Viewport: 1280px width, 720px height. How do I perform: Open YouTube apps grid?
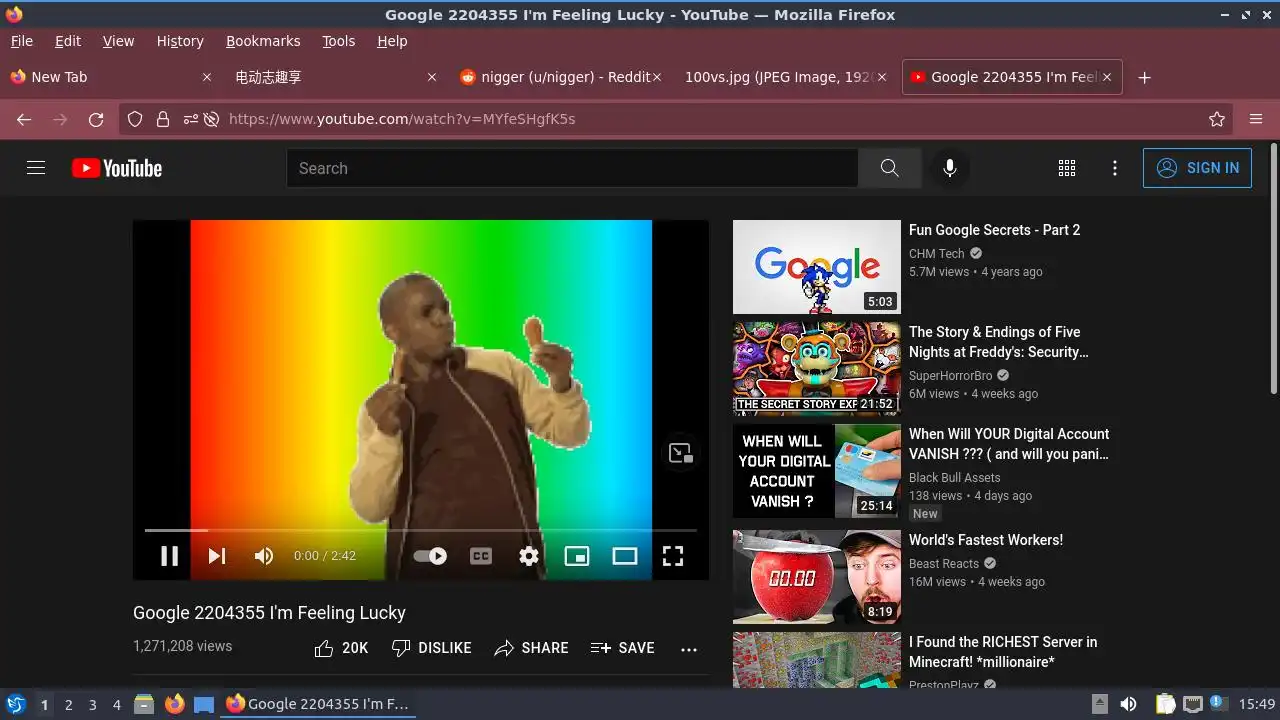(x=1067, y=168)
